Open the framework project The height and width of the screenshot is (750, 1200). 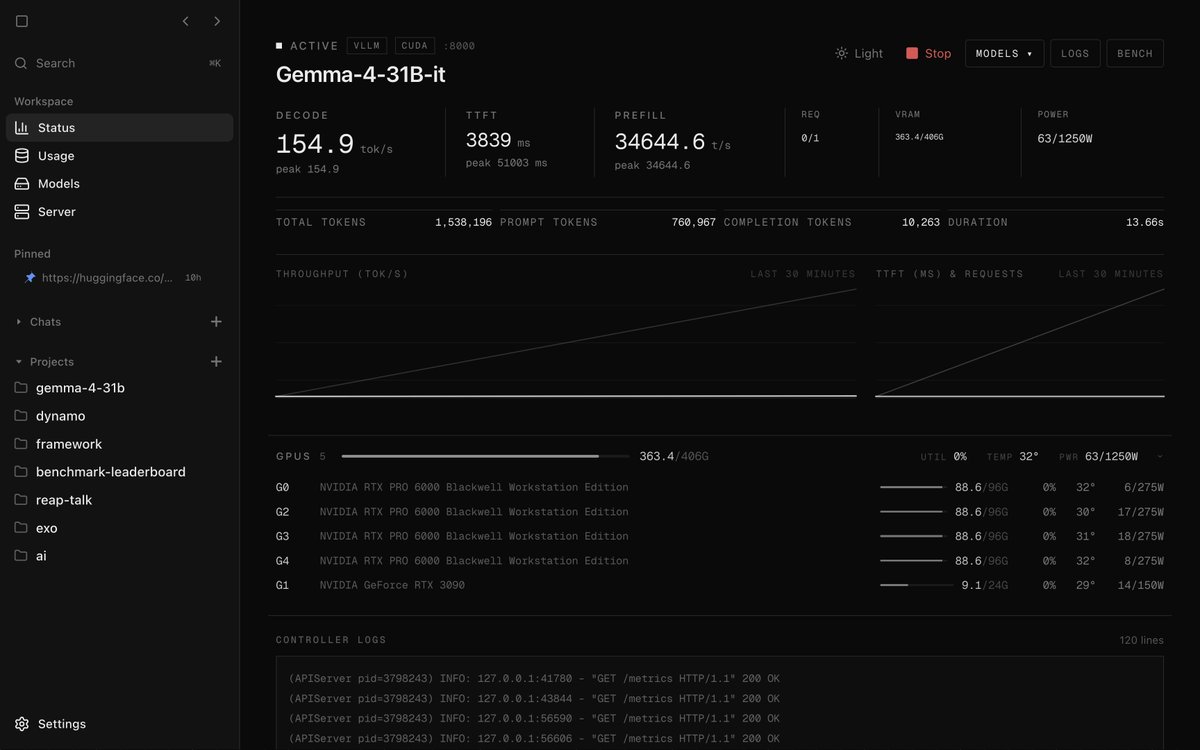pos(120,444)
